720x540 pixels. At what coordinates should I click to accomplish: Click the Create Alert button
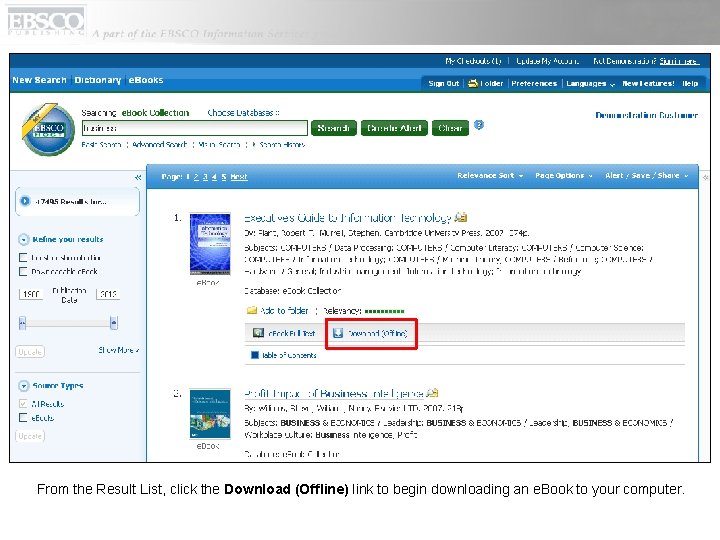point(394,128)
